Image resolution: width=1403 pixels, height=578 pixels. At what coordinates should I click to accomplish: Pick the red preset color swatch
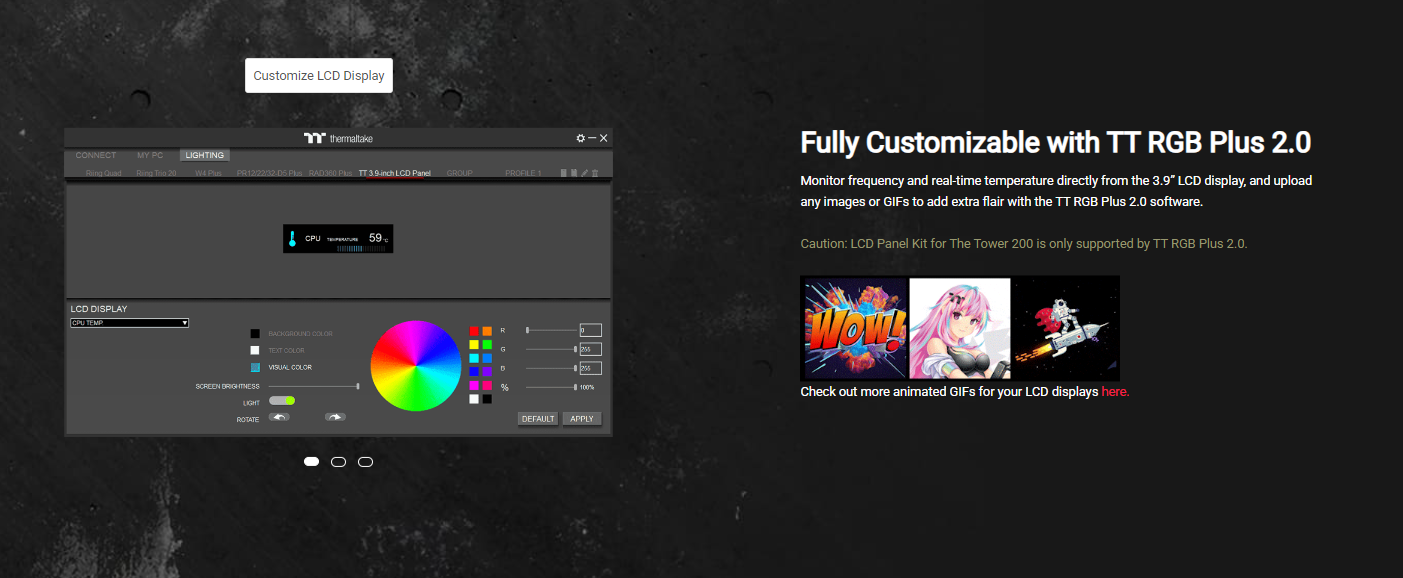point(474,331)
